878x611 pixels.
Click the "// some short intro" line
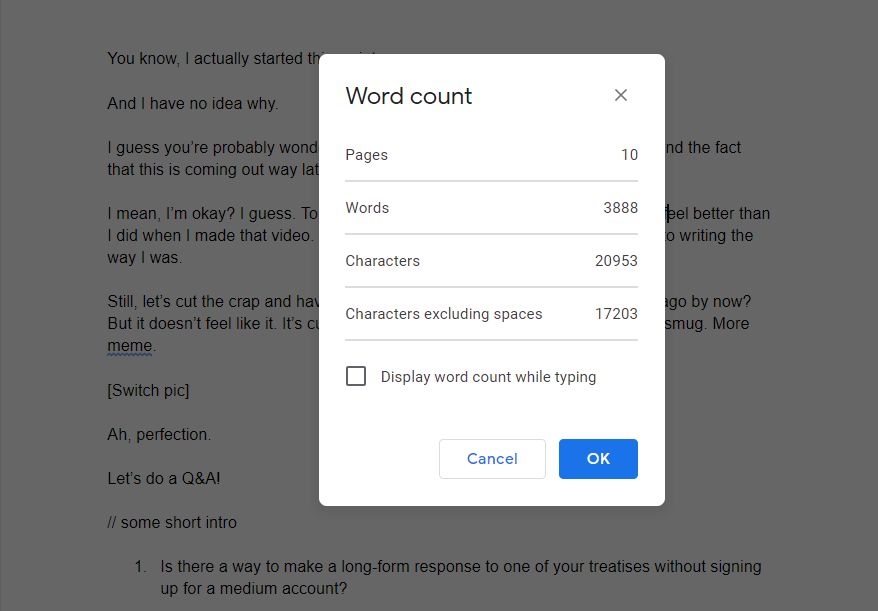(172, 523)
